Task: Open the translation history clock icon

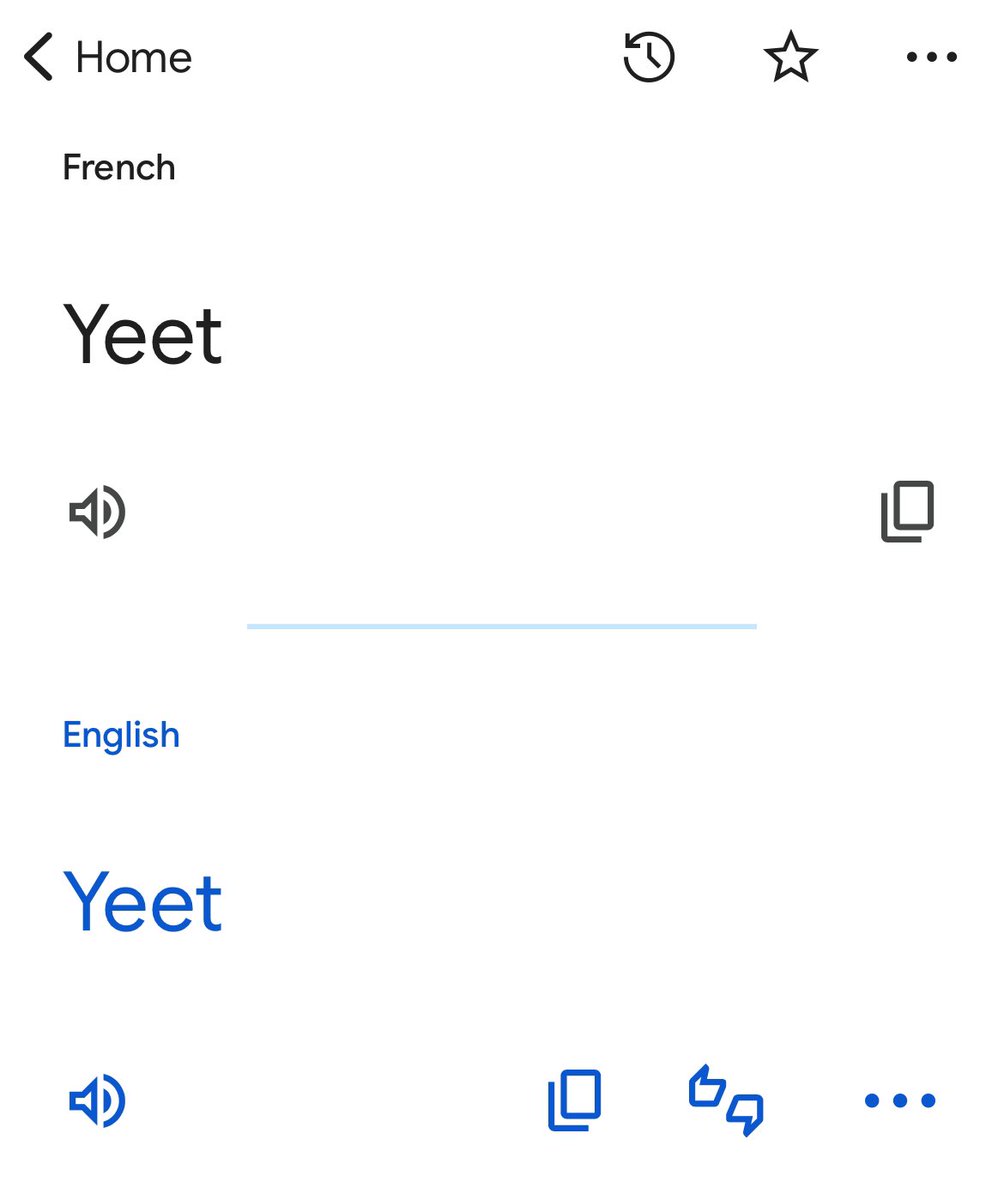Action: point(649,57)
